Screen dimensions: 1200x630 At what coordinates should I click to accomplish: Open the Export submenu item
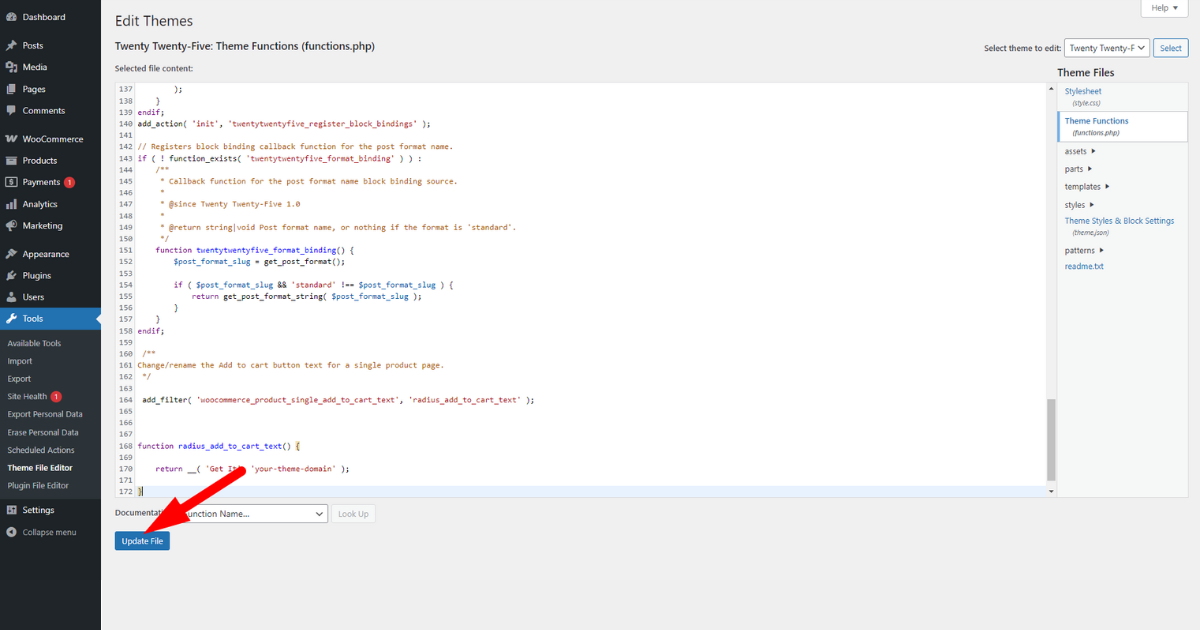20,379
